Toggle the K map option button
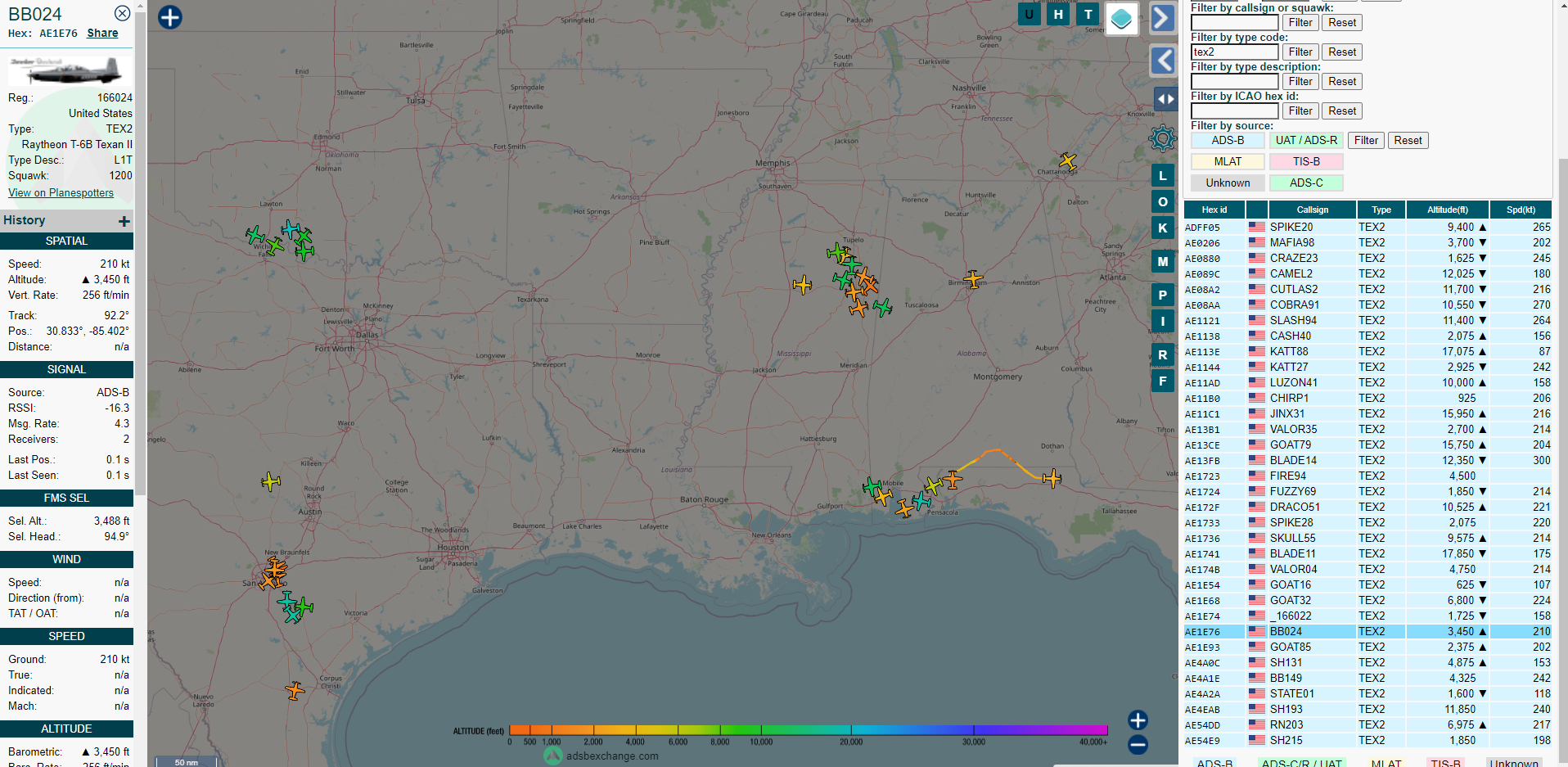This screenshot has height=767, width=1568. 1163,228
